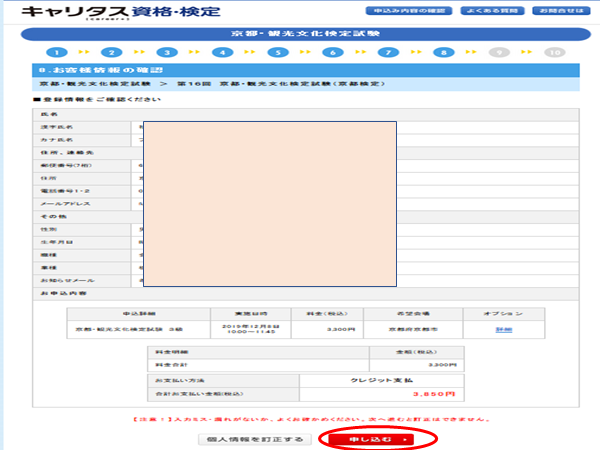Select step 4 circle in progress bar
Viewport: 600px width, 450px height.
click(223, 52)
